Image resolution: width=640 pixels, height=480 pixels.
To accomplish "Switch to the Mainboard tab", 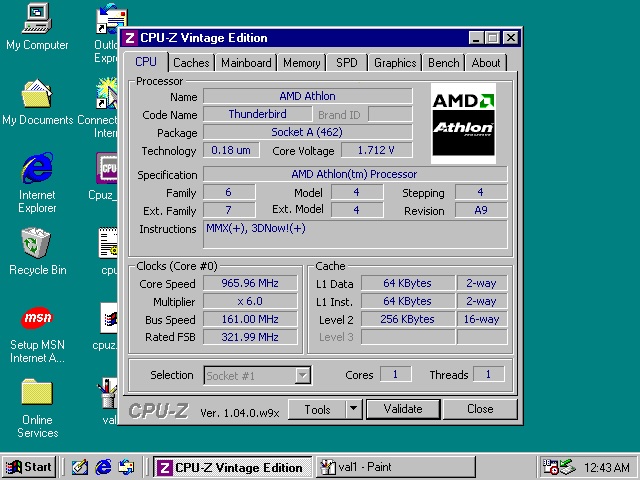I will [246, 63].
